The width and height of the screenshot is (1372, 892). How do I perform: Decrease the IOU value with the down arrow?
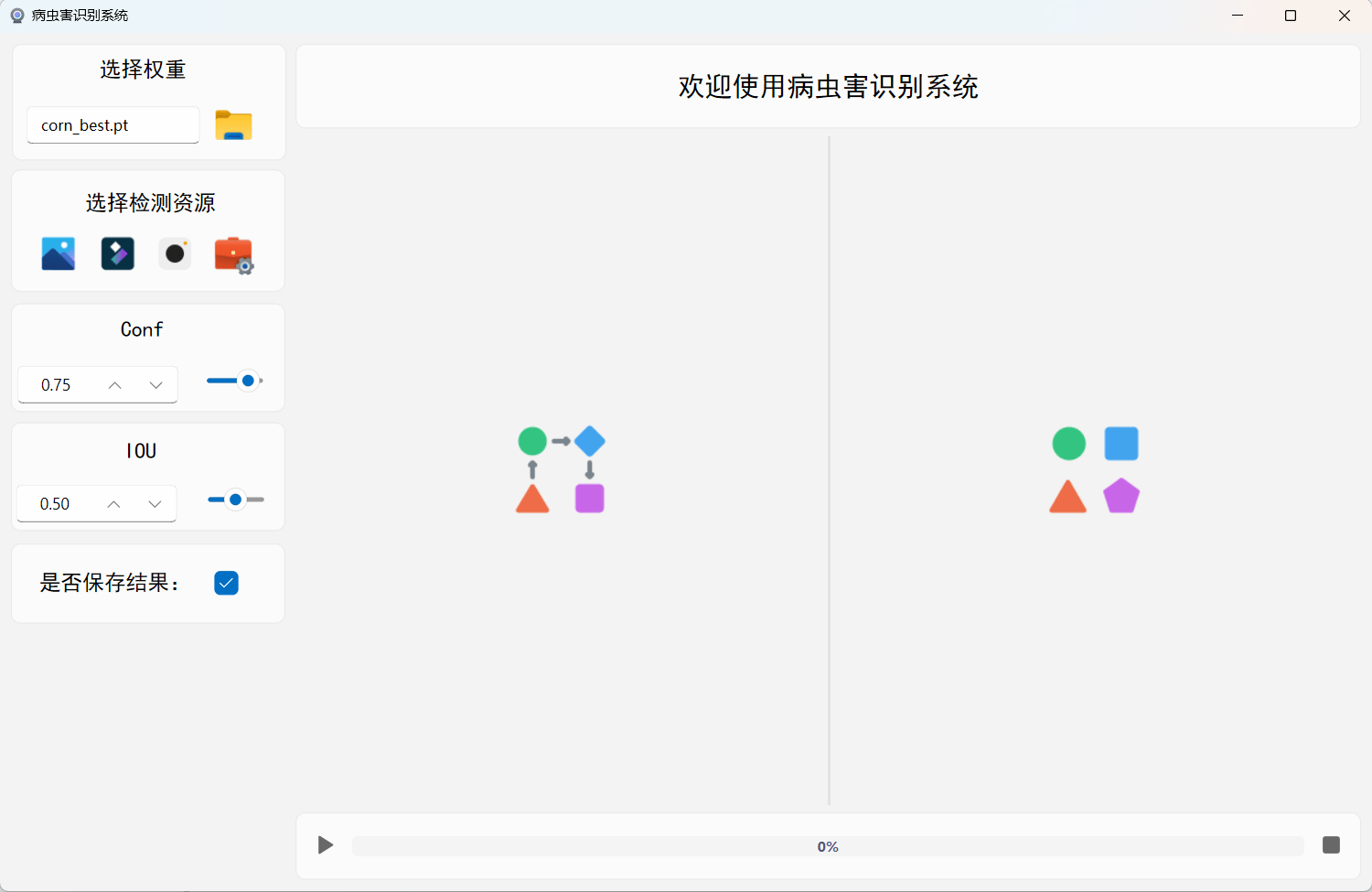tap(155, 504)
